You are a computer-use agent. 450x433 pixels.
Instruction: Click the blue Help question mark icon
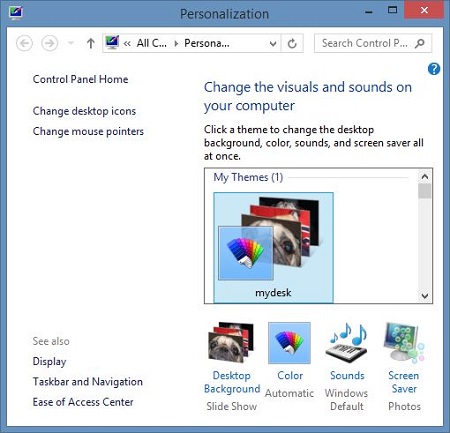[x=434, y=69]
